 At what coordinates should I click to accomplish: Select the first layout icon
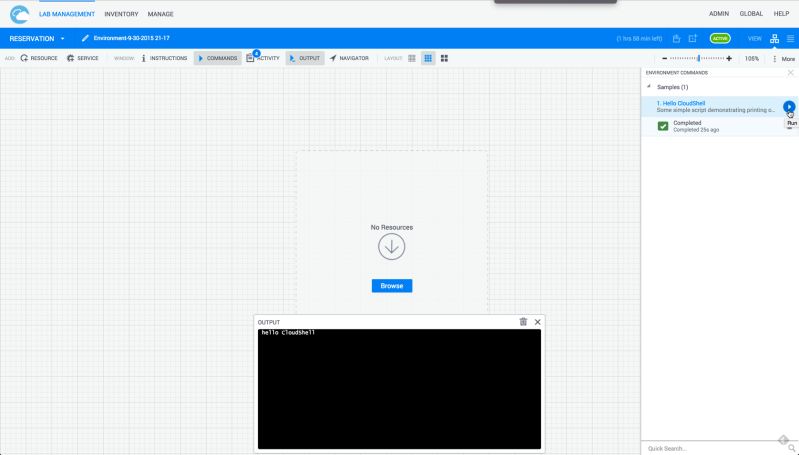[412, 59]
